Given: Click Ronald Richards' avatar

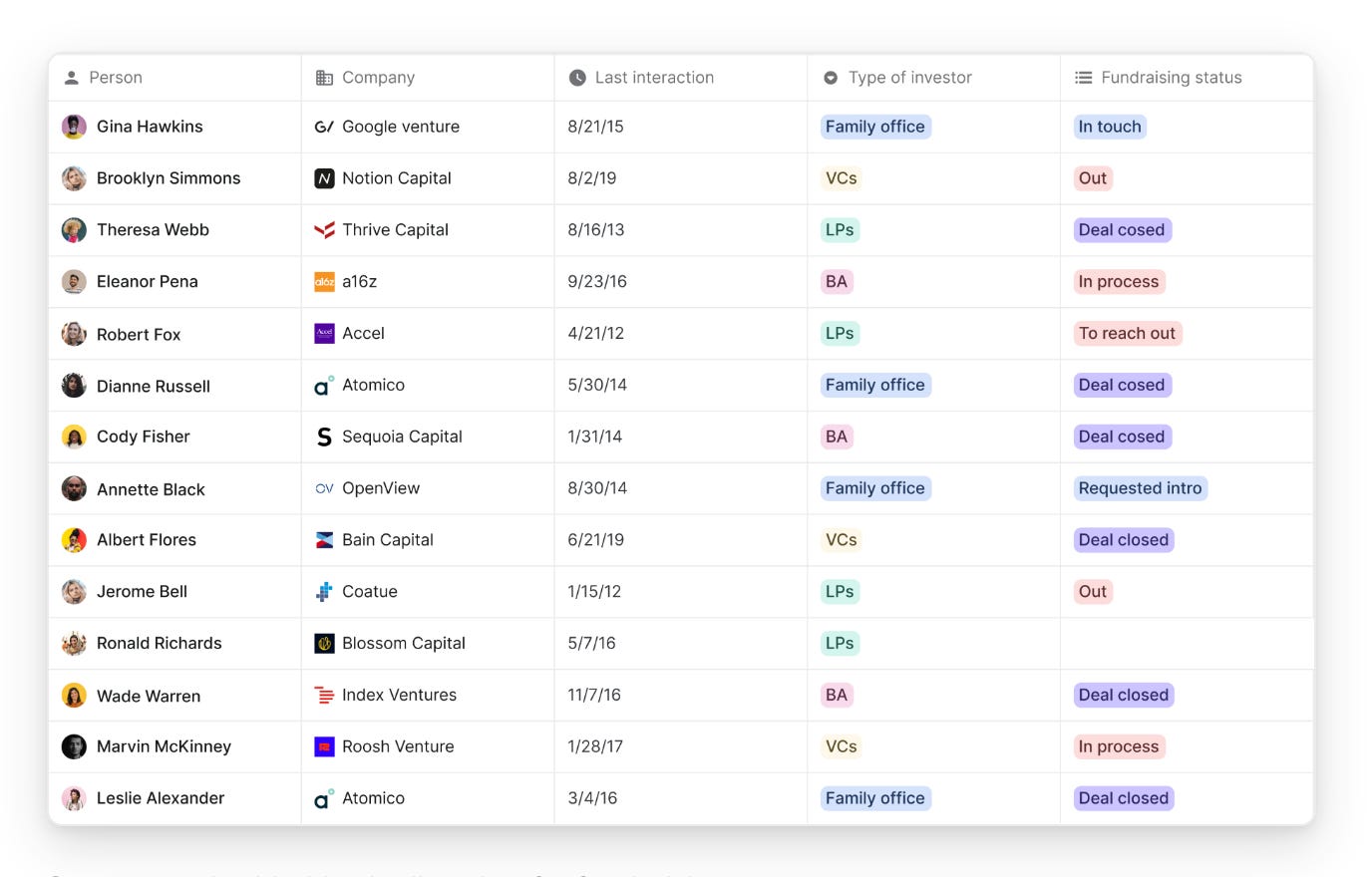Looking at the screenshot, I should pyautogui.click(x=74, y=644).
